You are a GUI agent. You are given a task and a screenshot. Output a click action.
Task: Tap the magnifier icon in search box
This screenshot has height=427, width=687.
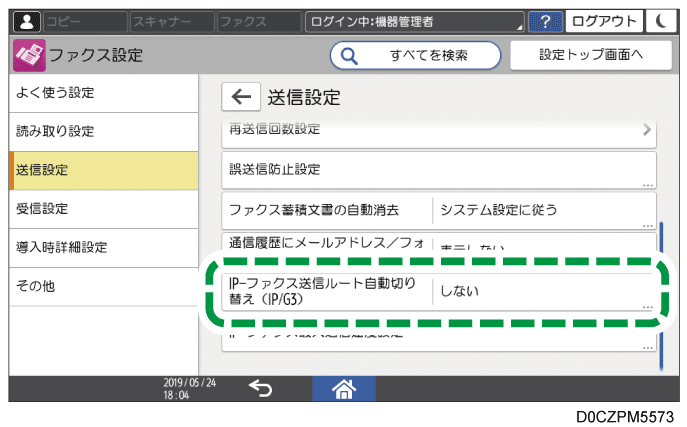[349, 56]
